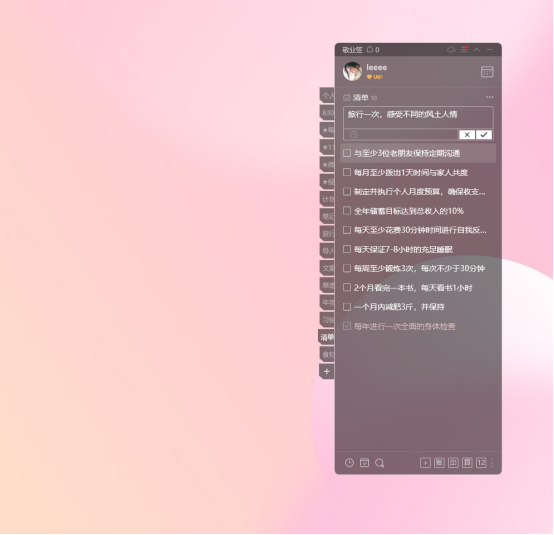The image size is (554, 535).
Task: Open the vertical three-dot more menu
Action: click(492, 463)
